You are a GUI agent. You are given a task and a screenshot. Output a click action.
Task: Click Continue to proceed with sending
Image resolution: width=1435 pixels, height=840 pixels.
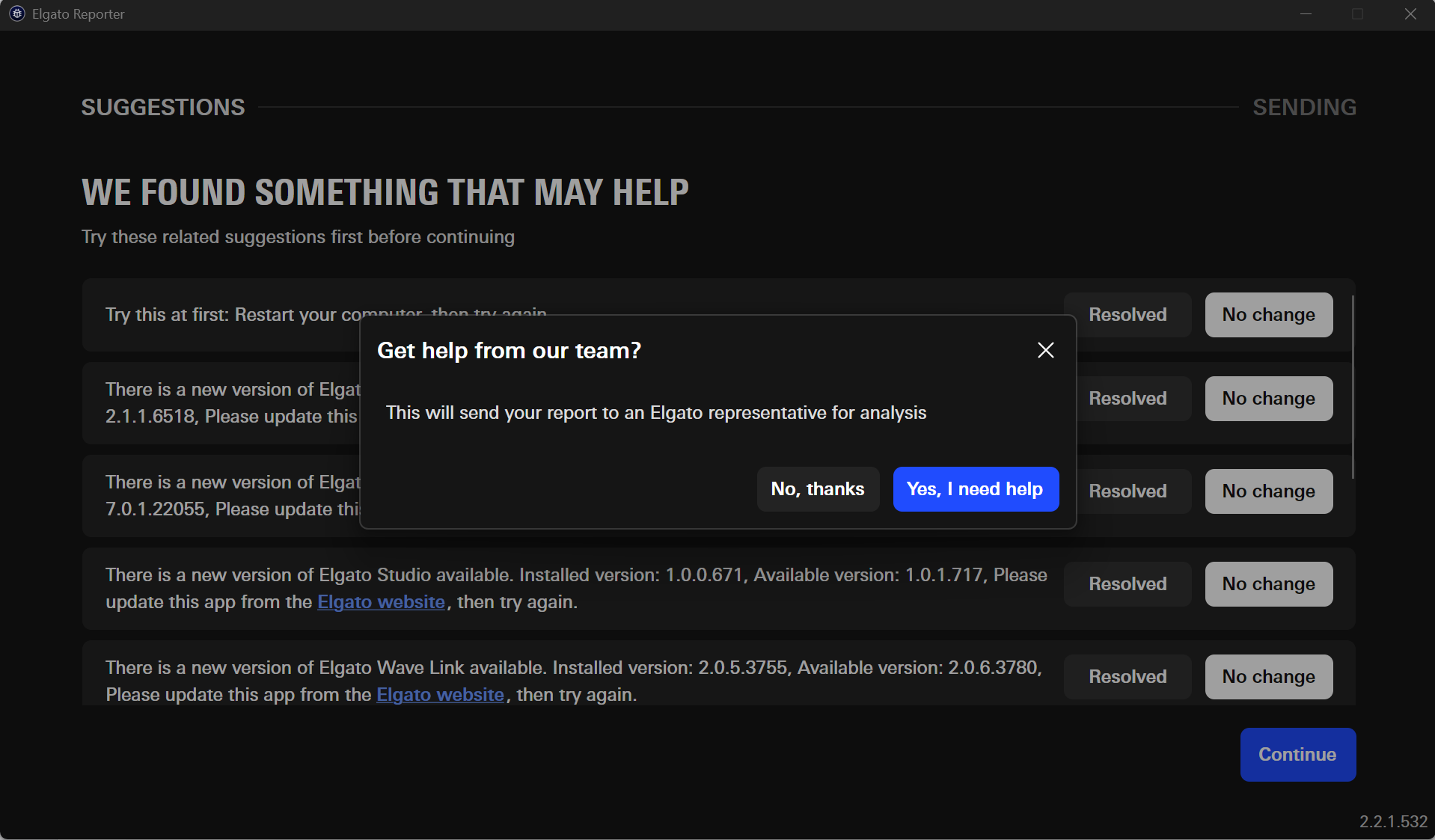(1297, 754)
